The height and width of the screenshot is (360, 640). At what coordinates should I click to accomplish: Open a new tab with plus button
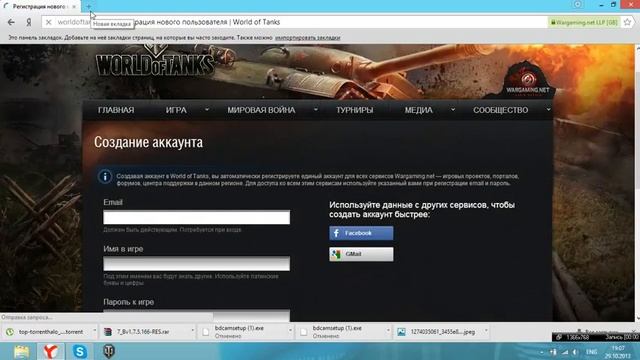[89, 7]
